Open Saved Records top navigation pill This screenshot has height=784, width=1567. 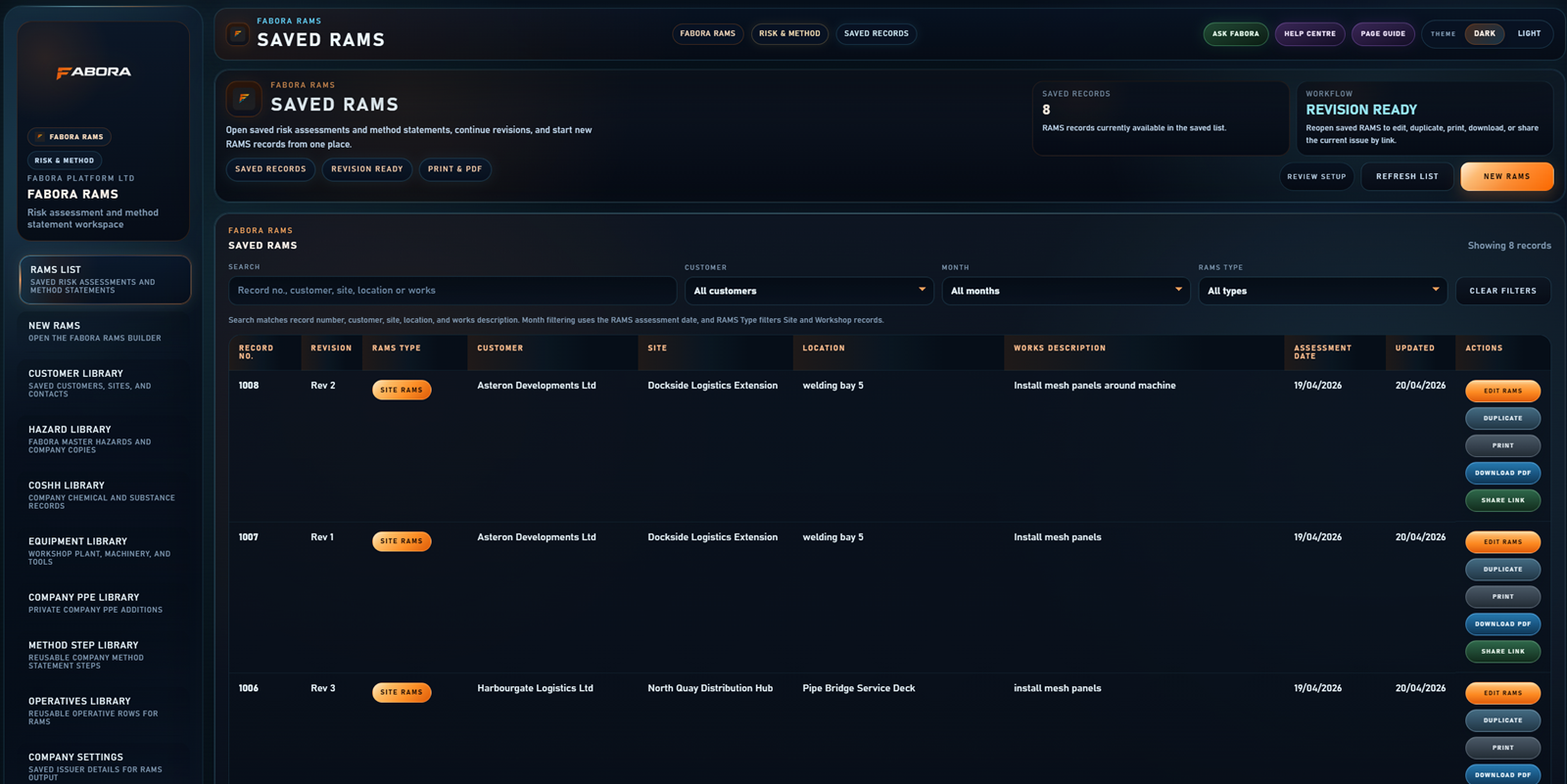pos(877,33)
